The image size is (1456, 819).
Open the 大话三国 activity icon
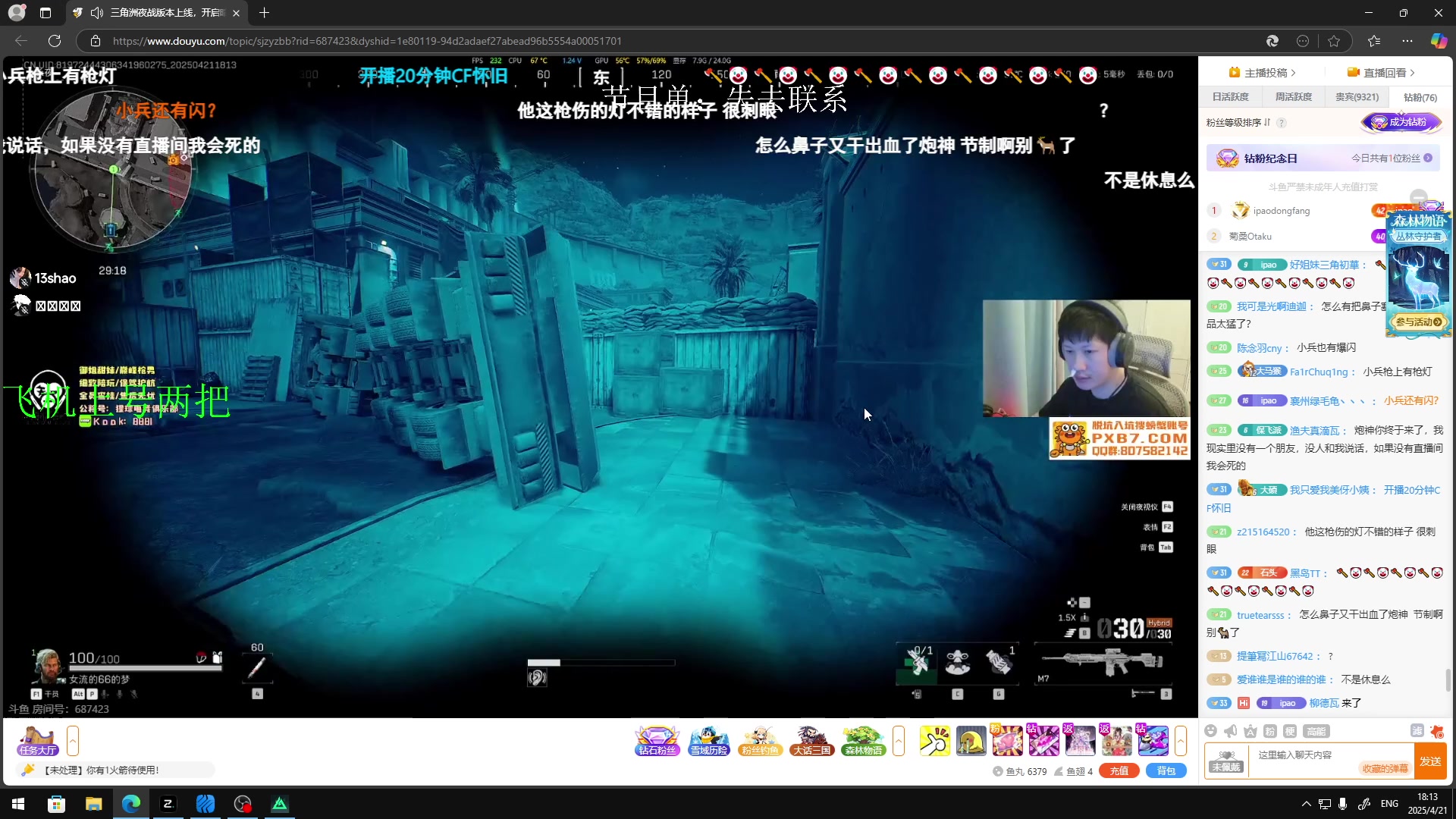click(811, 741)
